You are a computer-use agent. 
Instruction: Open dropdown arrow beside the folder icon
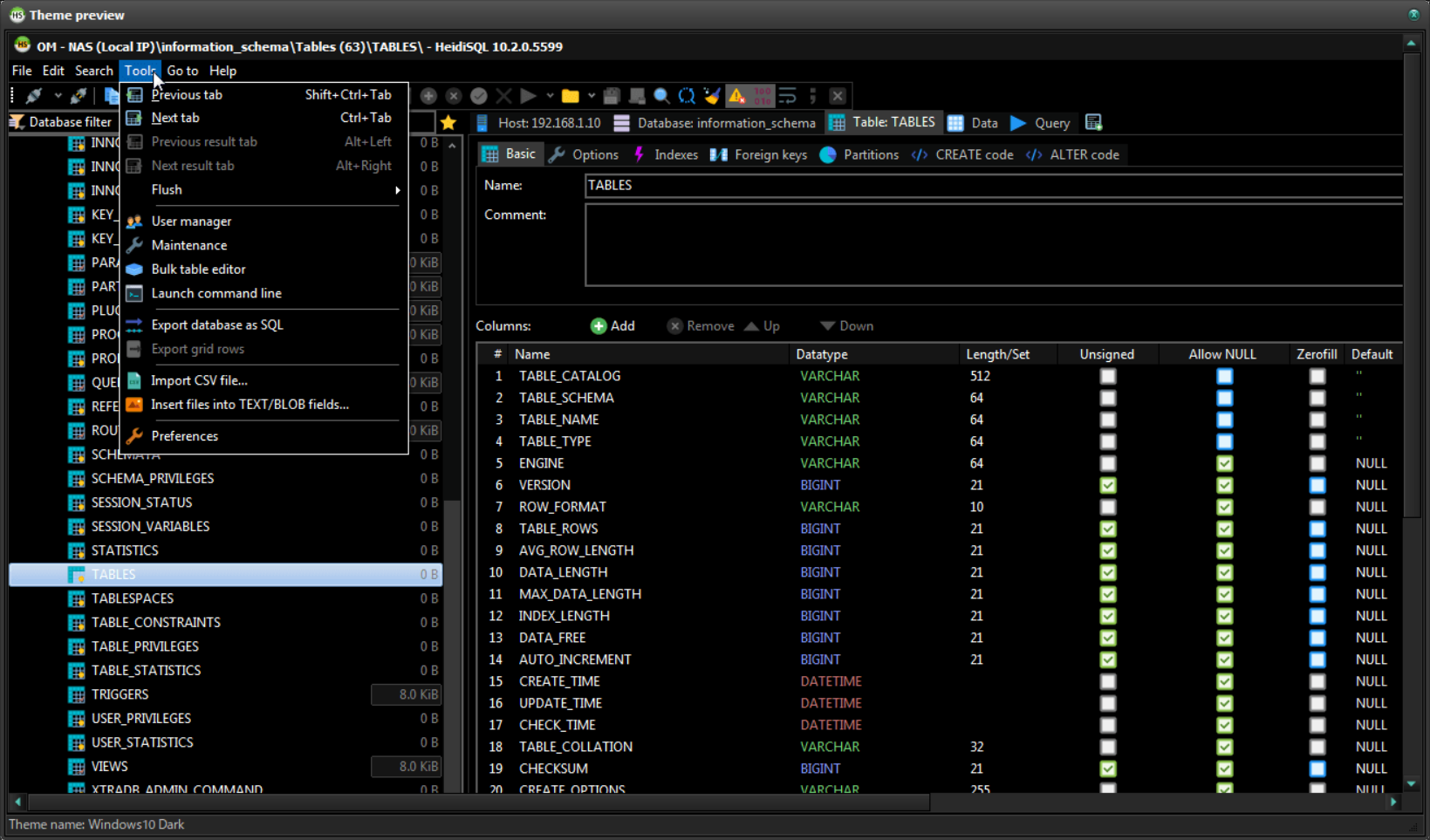pos(592,96)
